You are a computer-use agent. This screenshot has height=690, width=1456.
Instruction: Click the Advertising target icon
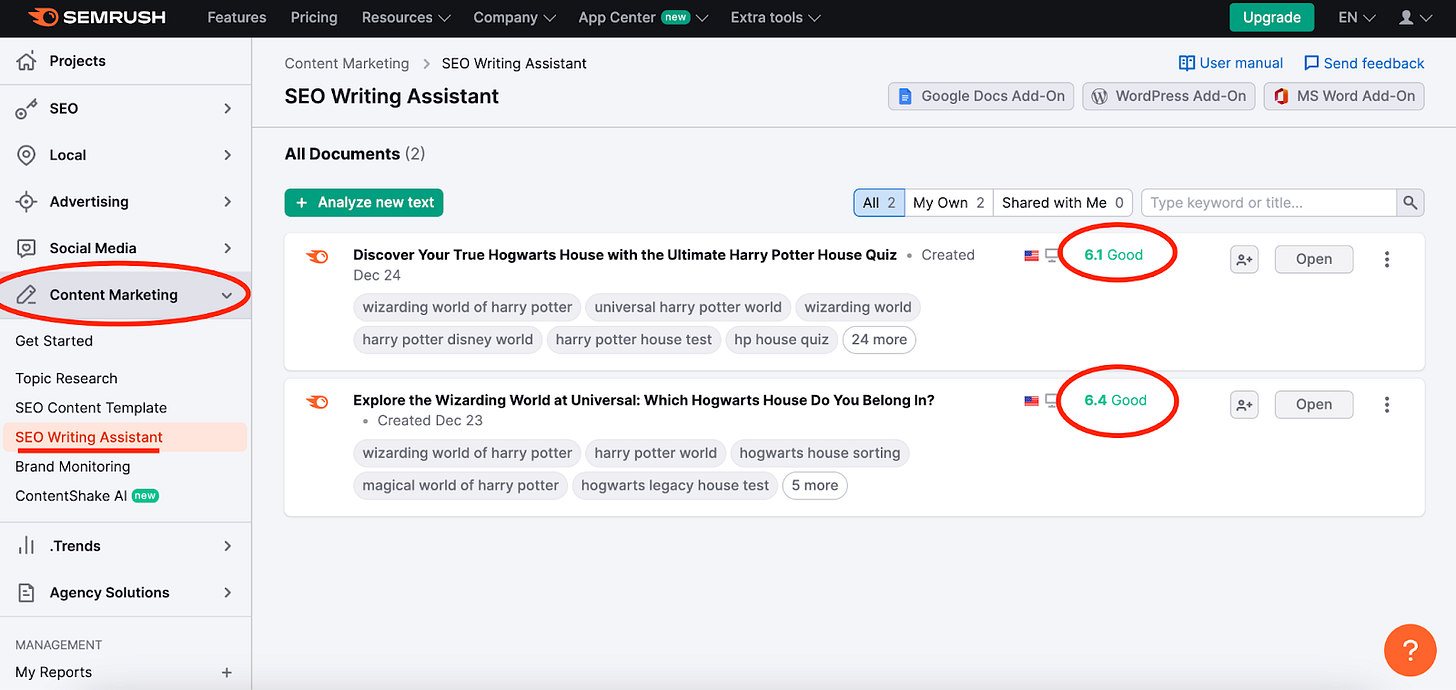[x=27, y=201]
